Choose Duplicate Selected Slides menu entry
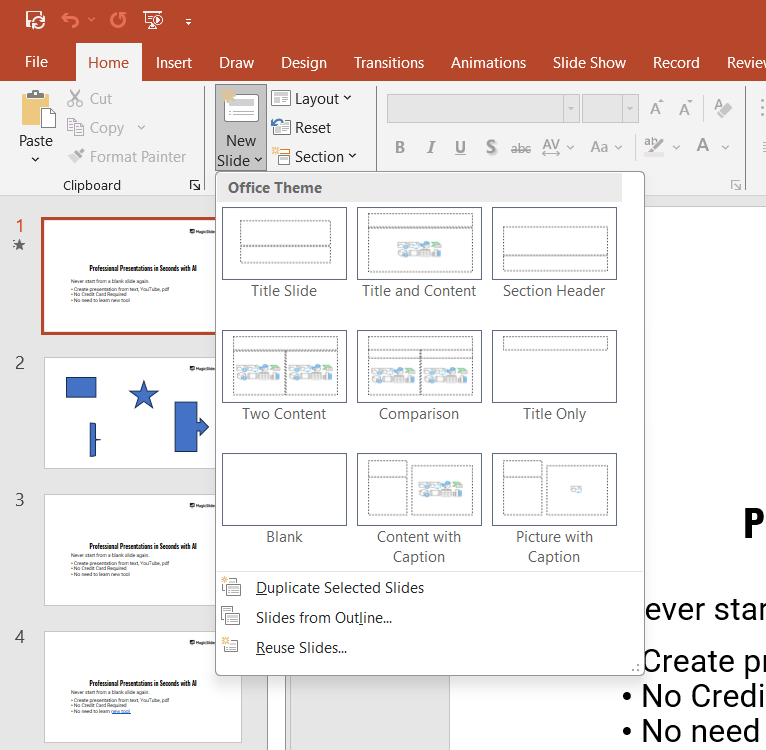 click(x=340, y=588)
